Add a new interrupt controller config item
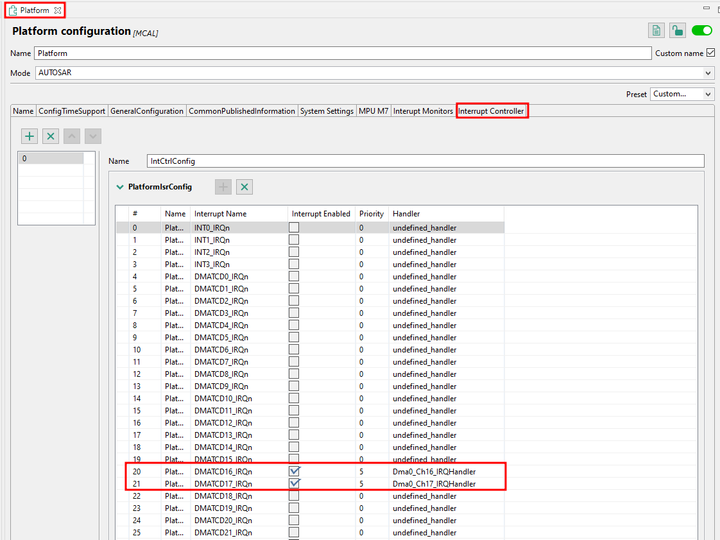This screenshot has width=720, height=540. (29, 136)
